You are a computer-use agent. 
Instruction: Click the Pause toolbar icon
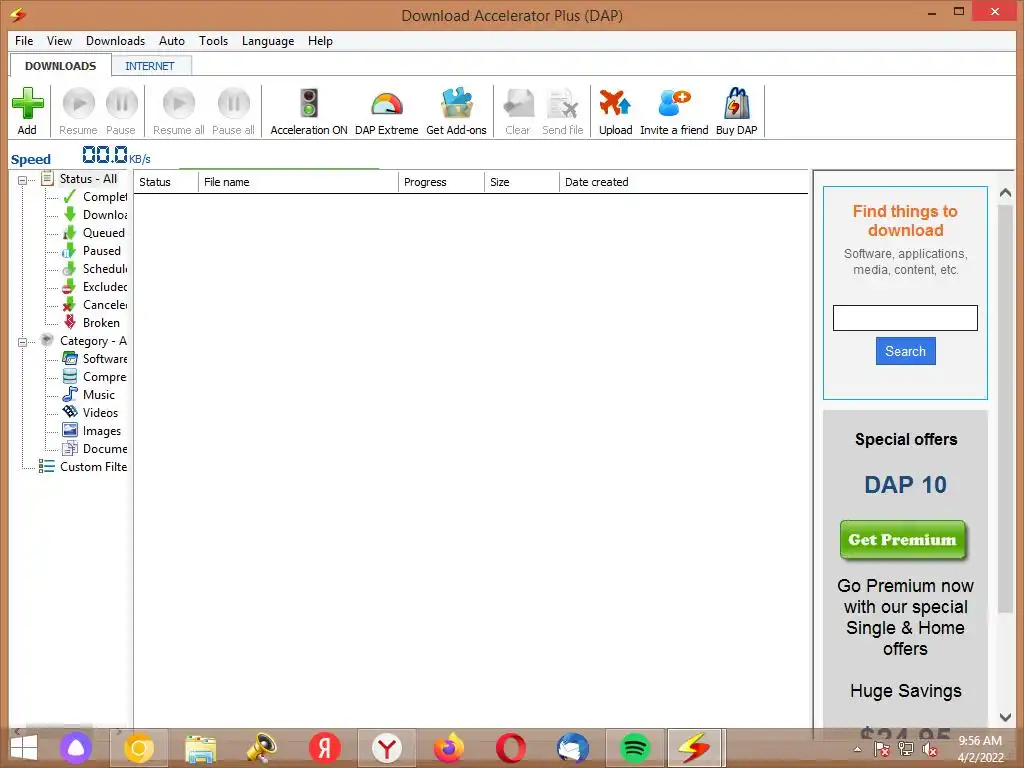point(121,103)
